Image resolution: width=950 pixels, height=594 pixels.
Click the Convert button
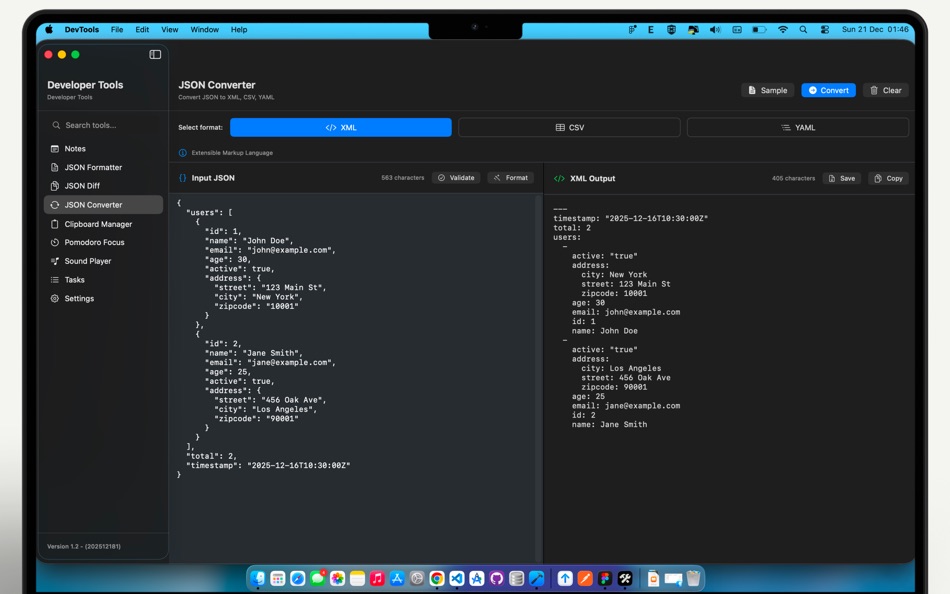[x=828, y=89]
